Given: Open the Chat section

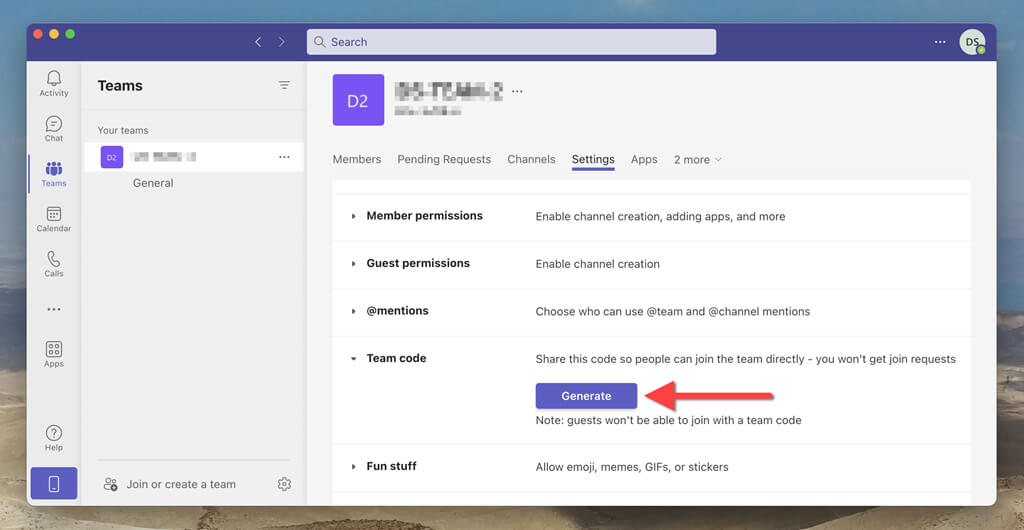Looking at the screenshot, I should tap(54, 129).
